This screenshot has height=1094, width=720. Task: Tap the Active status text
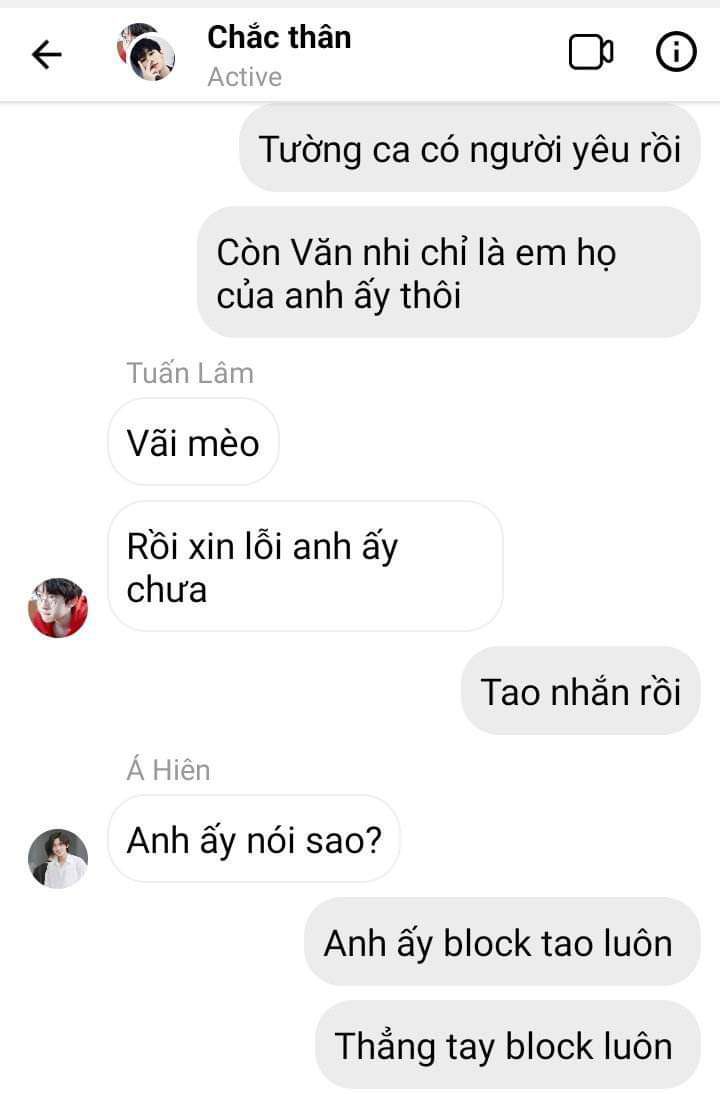coord(245,77)
